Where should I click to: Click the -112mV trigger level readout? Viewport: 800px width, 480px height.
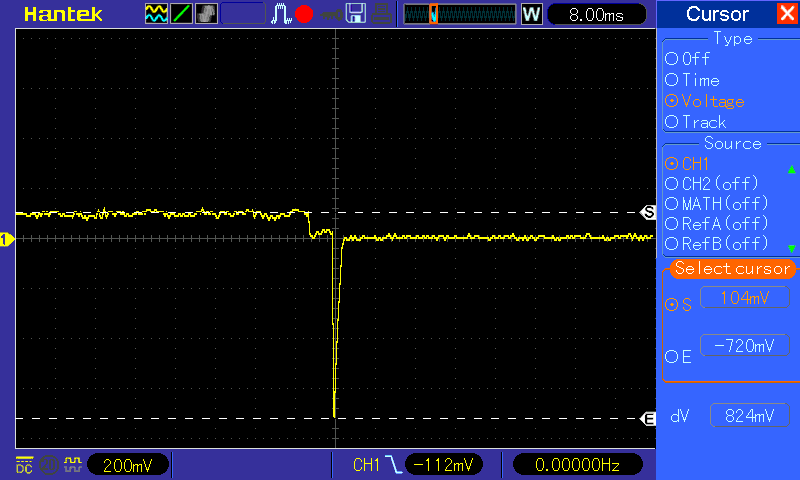pyautogui.click(x=444, y=465)
